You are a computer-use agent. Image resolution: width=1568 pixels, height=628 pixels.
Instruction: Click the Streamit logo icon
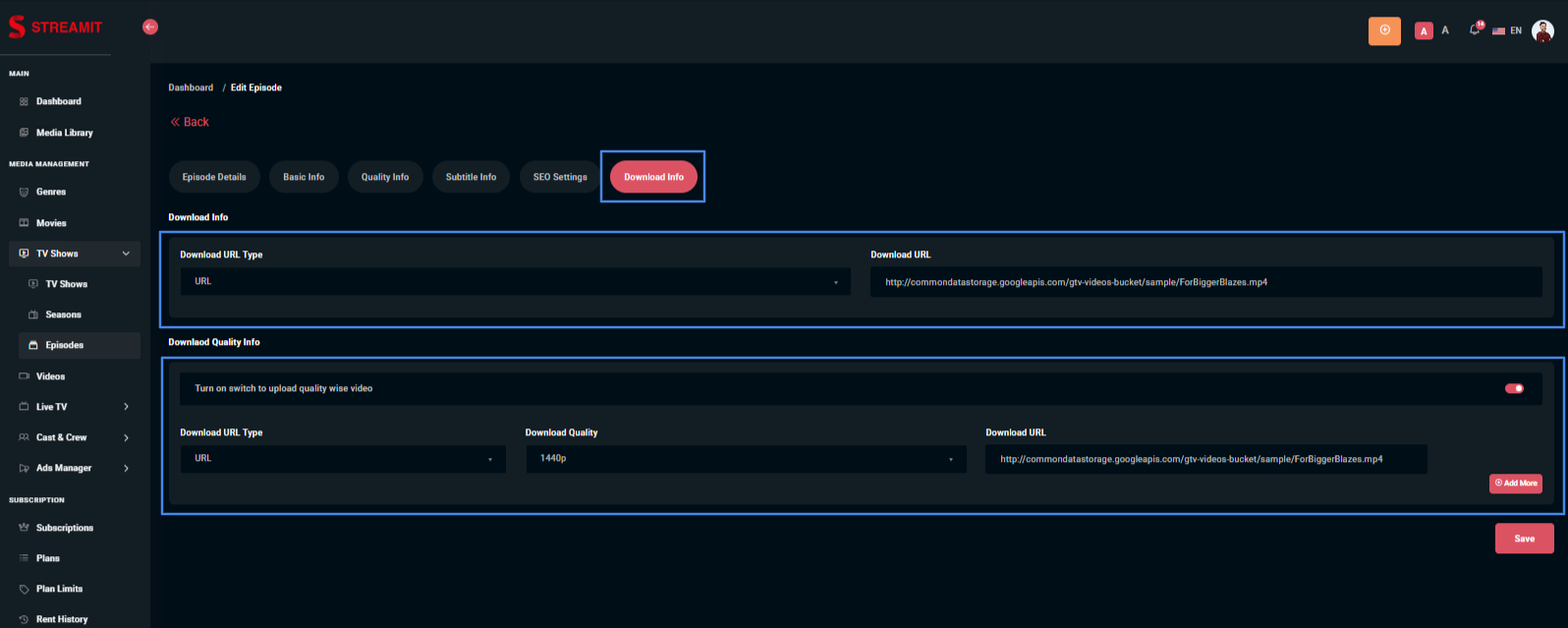(17, 27)
